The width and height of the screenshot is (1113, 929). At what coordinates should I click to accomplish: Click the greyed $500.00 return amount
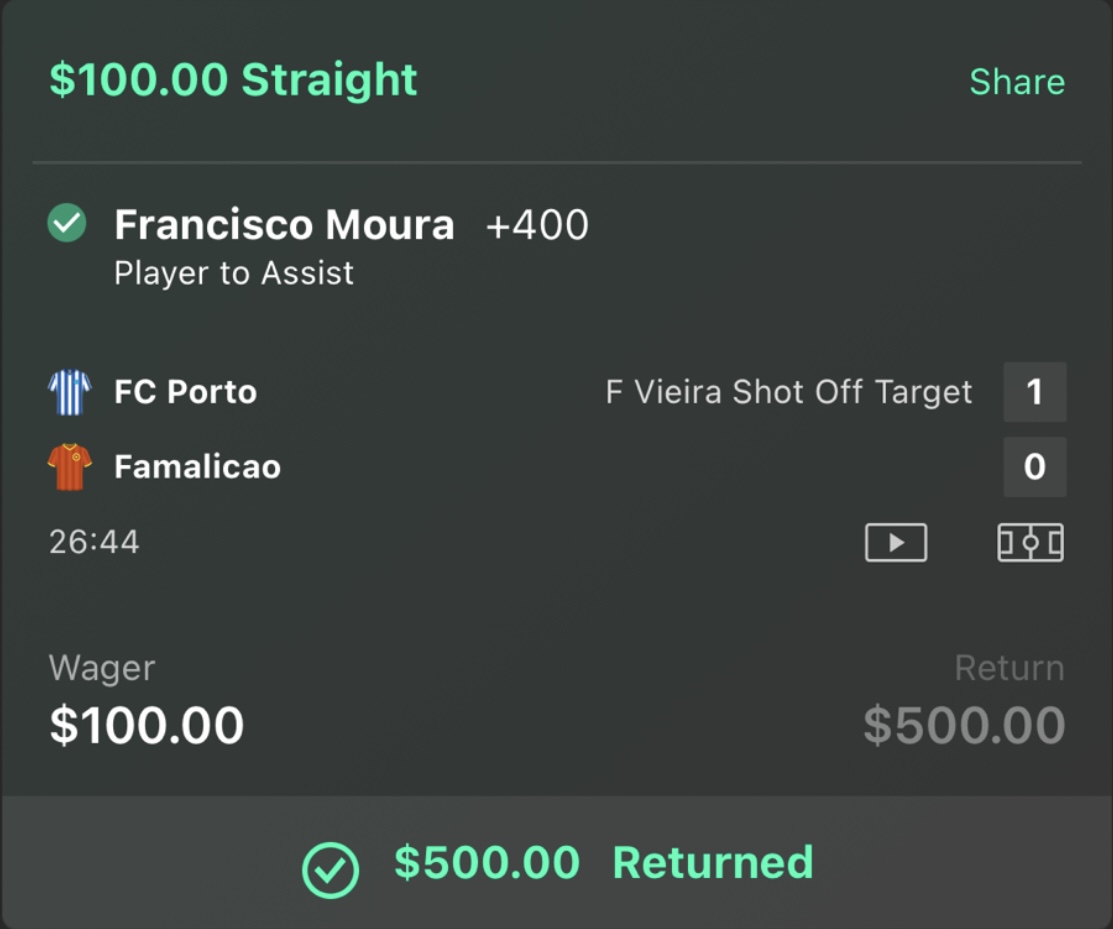coord(964,725)
